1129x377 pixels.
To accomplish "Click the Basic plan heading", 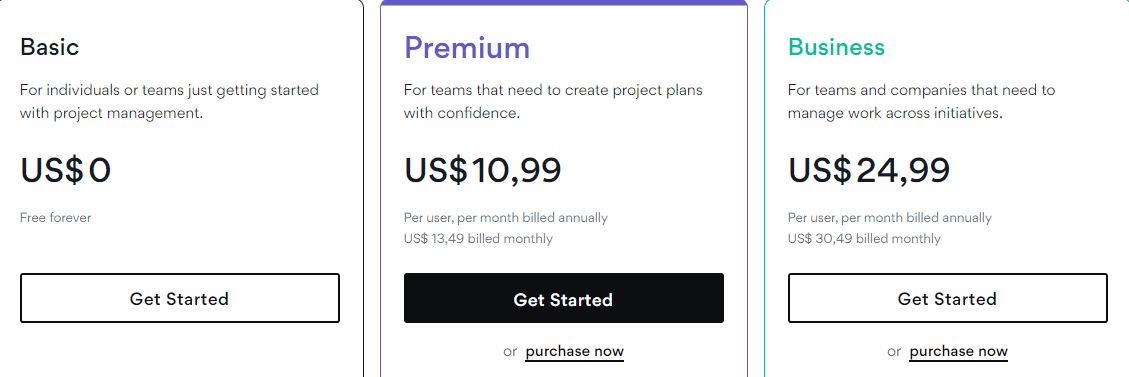I will (50, 47).
